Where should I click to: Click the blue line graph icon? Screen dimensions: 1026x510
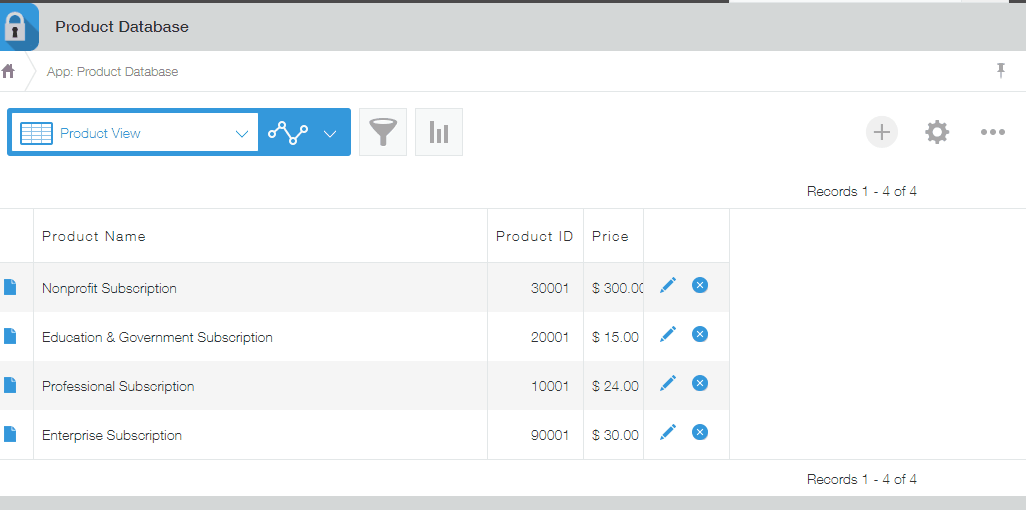click(288, 133)
